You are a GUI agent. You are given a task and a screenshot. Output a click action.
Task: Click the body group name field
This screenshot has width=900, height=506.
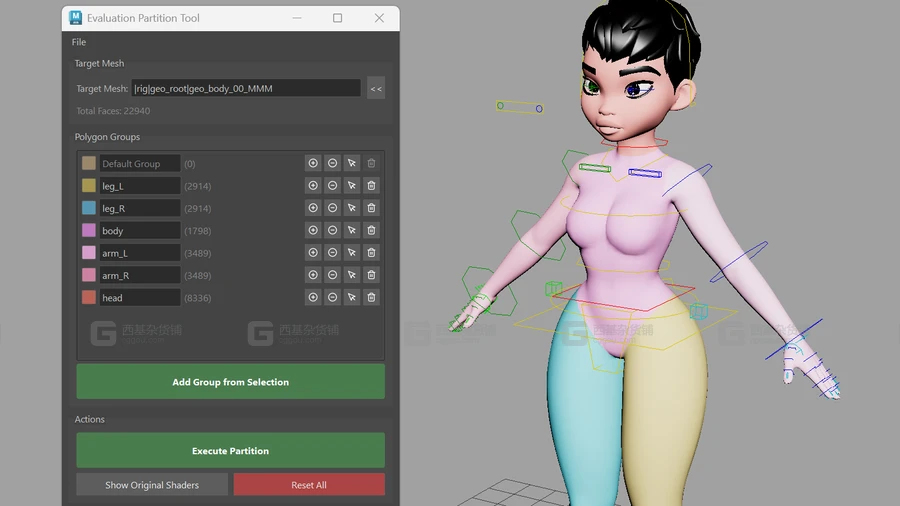coord(139,231)
